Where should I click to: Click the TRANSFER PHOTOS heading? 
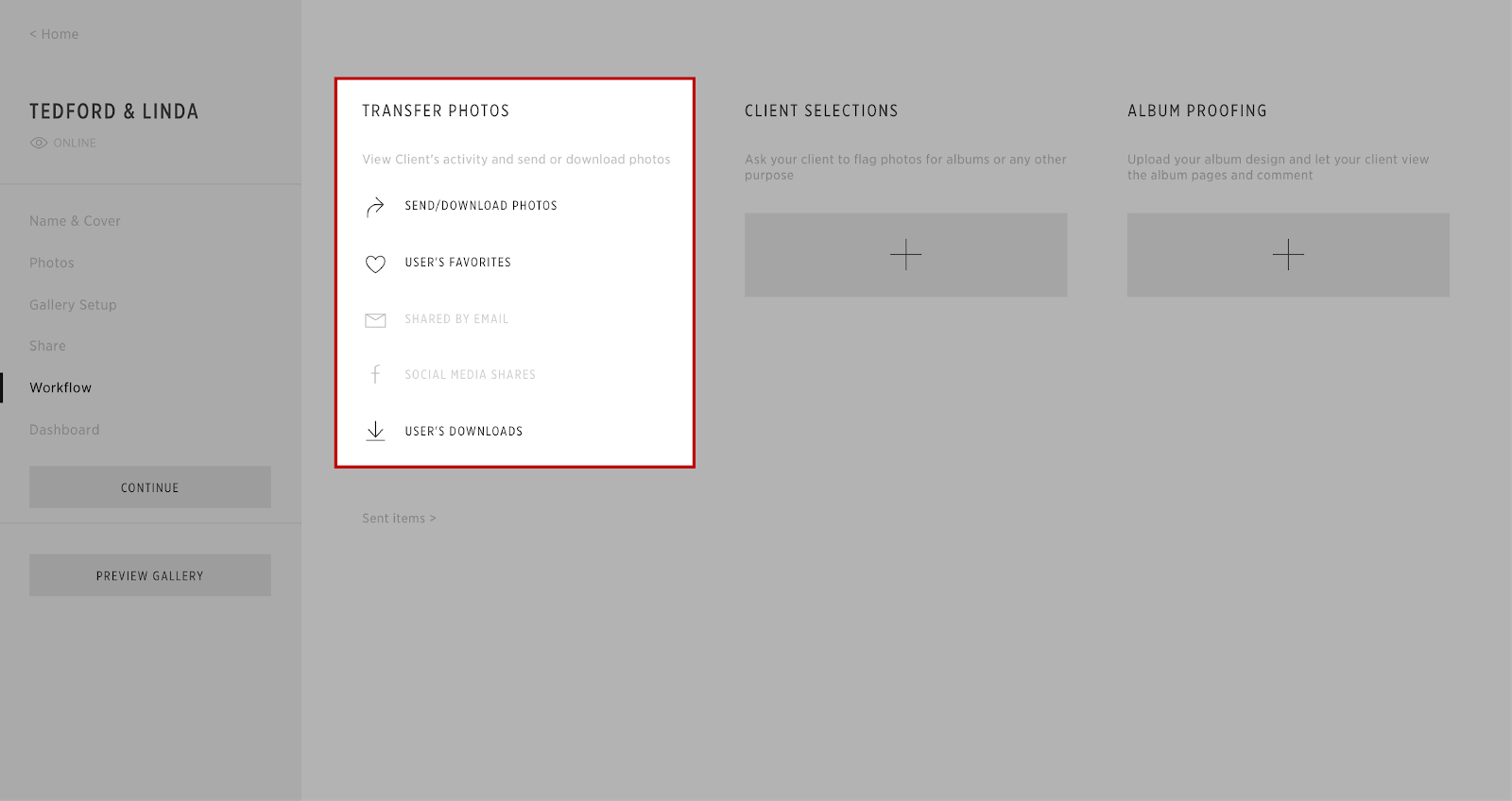[436, 111]
